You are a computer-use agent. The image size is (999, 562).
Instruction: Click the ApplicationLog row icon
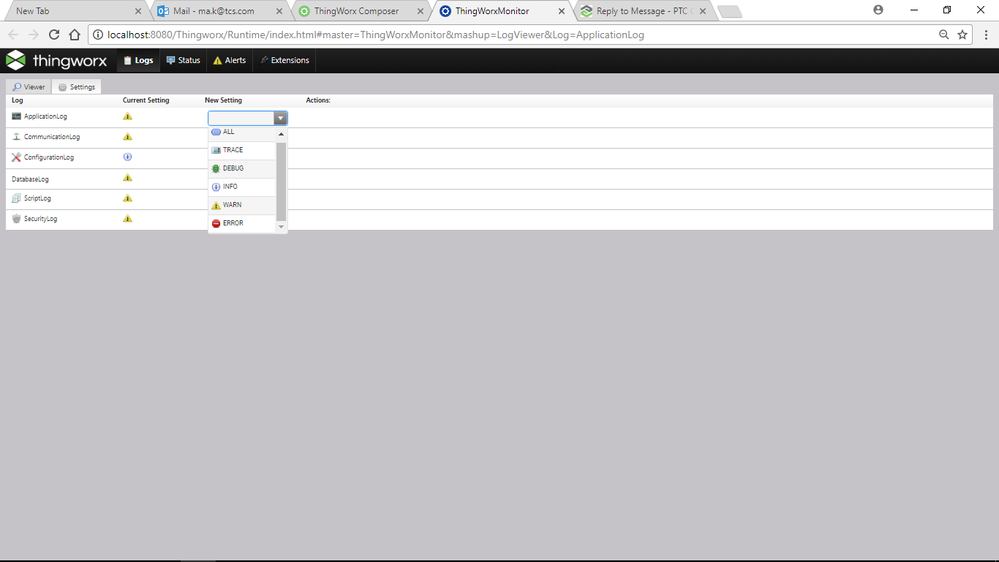click(x=17, y=116)
